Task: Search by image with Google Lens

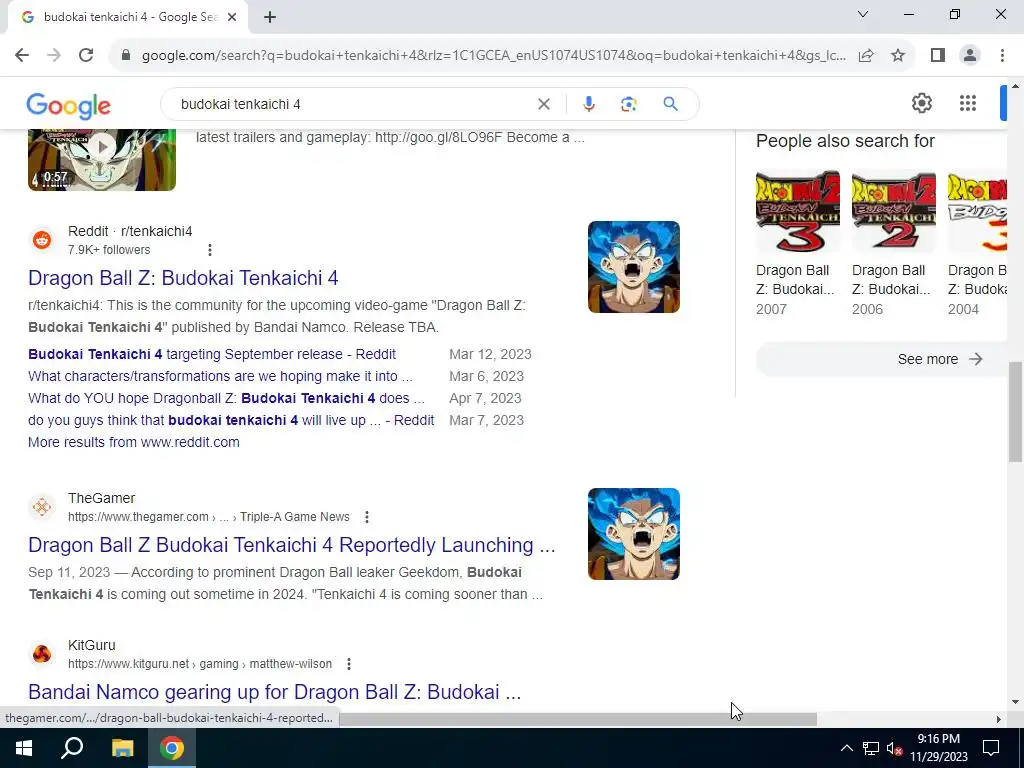Action: tap(628, 104)
